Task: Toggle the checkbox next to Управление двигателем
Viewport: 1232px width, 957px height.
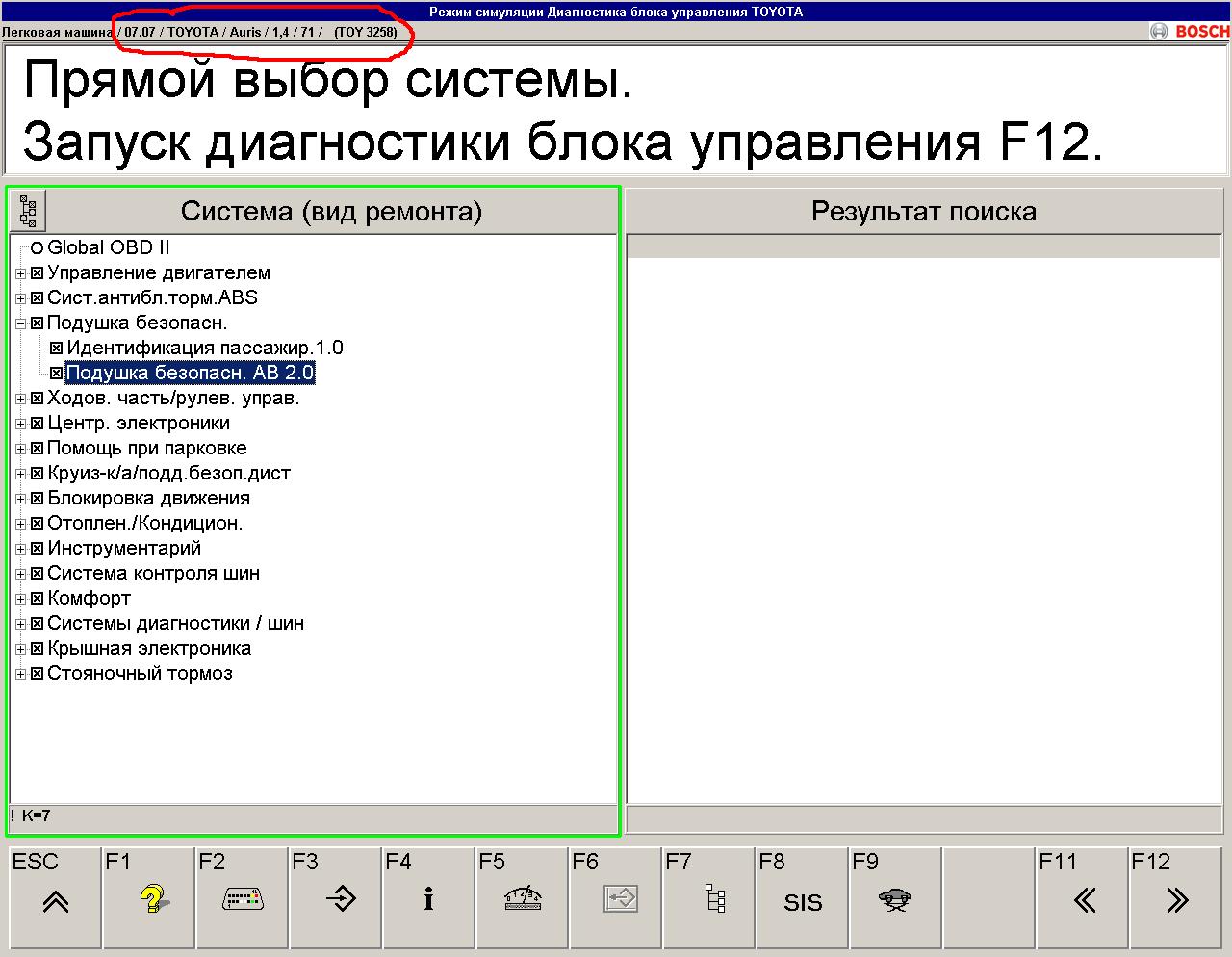Action: tap(38, 273)
